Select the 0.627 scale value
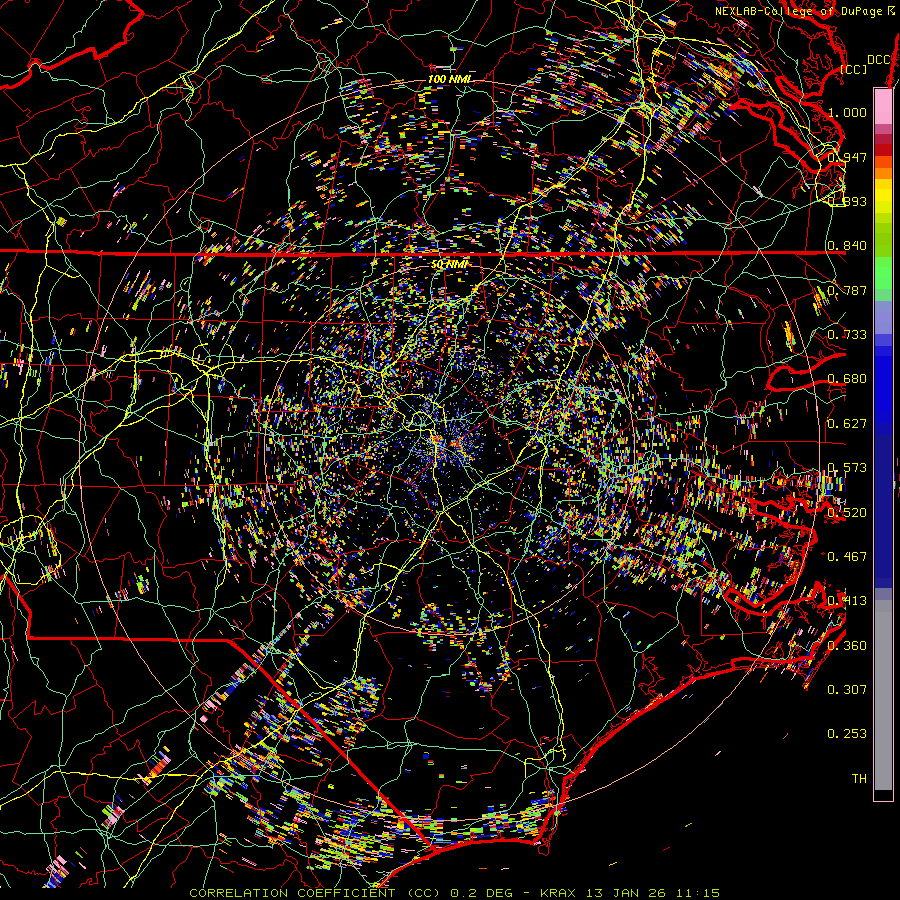 [847, 424]
